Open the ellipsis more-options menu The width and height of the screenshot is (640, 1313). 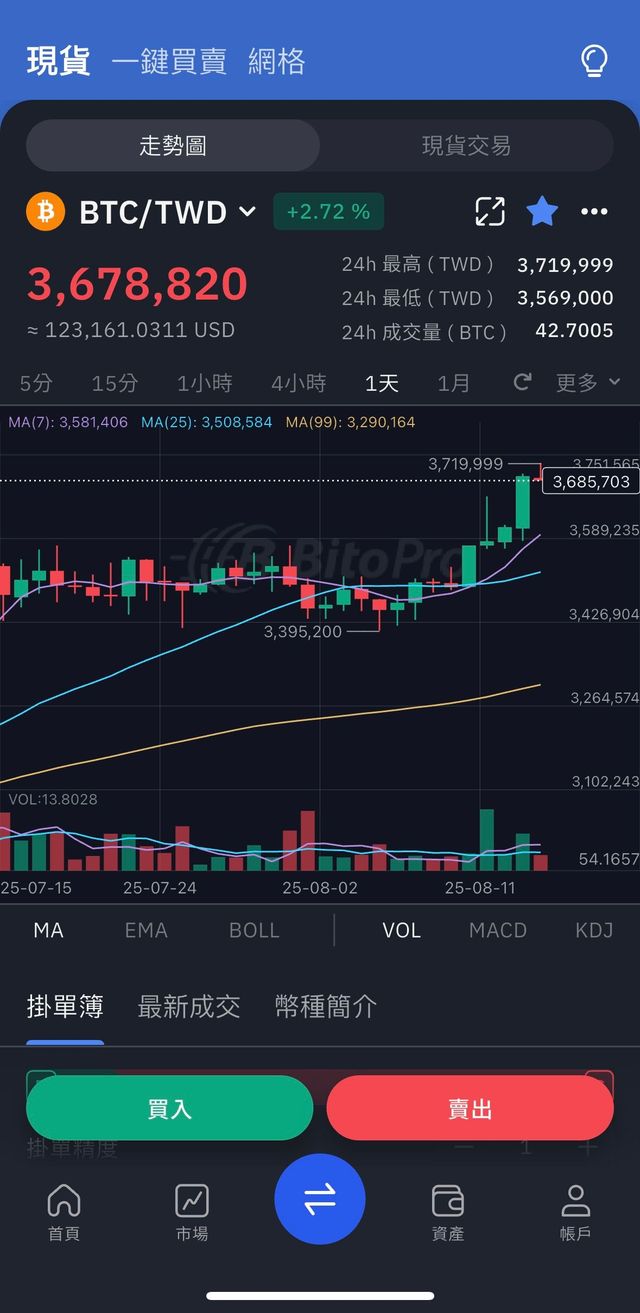click(595, 211)
